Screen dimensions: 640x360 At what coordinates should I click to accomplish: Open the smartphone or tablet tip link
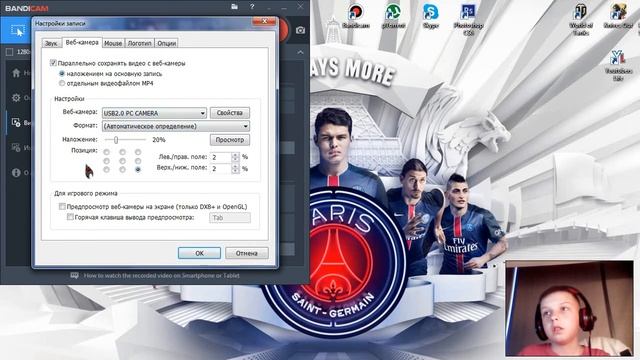pyautogui.click(x=162, y=276)
